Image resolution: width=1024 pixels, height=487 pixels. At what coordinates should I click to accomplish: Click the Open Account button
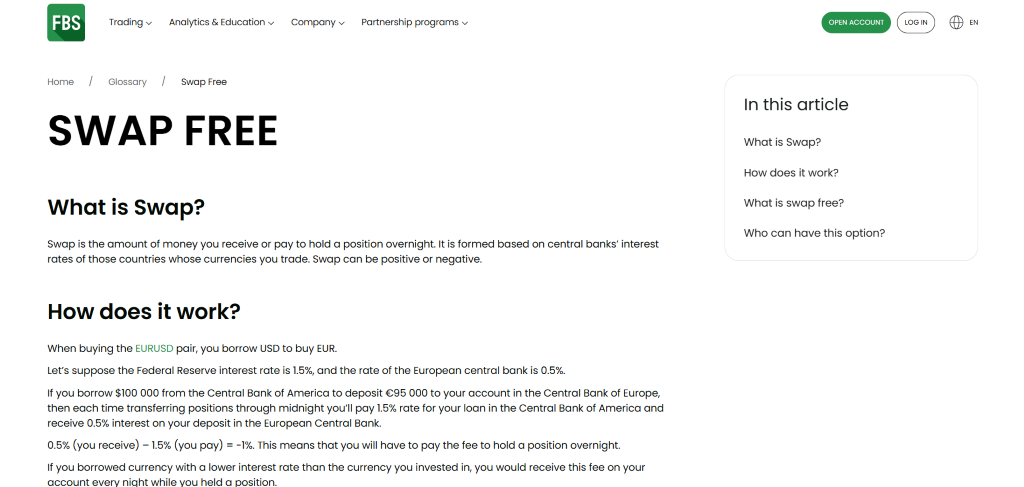tap(856, 22)
